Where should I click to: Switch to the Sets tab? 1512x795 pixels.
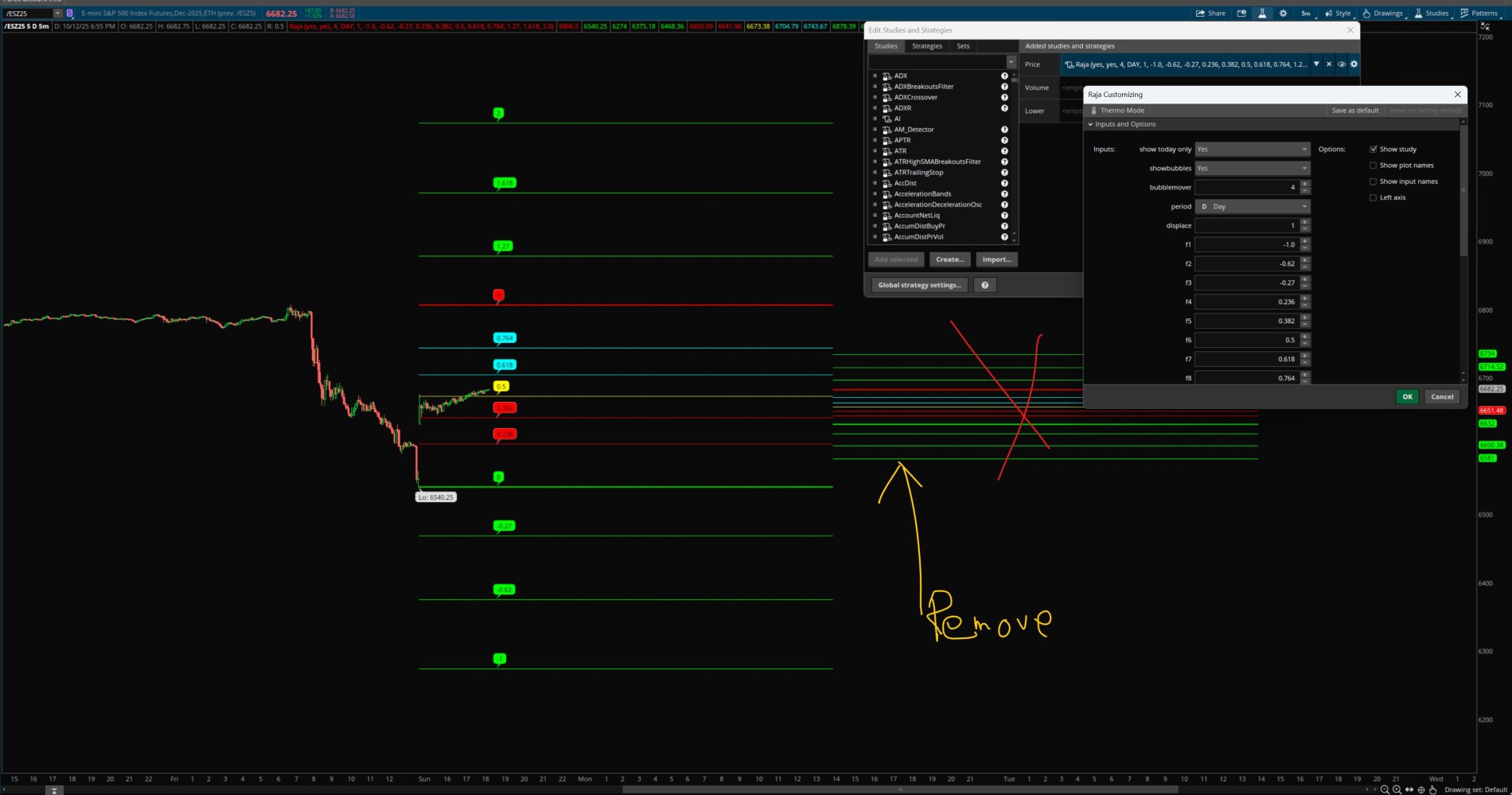pos(963,46)
